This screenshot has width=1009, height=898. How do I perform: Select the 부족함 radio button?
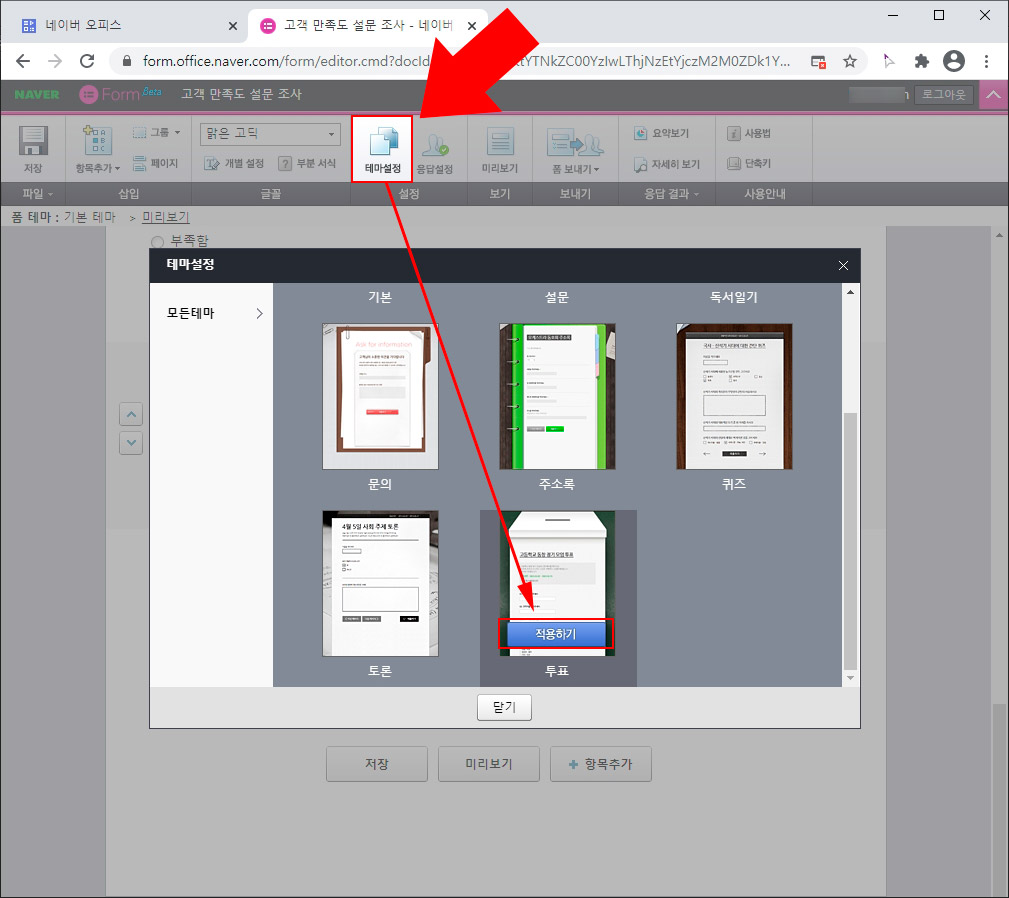click(x=157, y=242)
